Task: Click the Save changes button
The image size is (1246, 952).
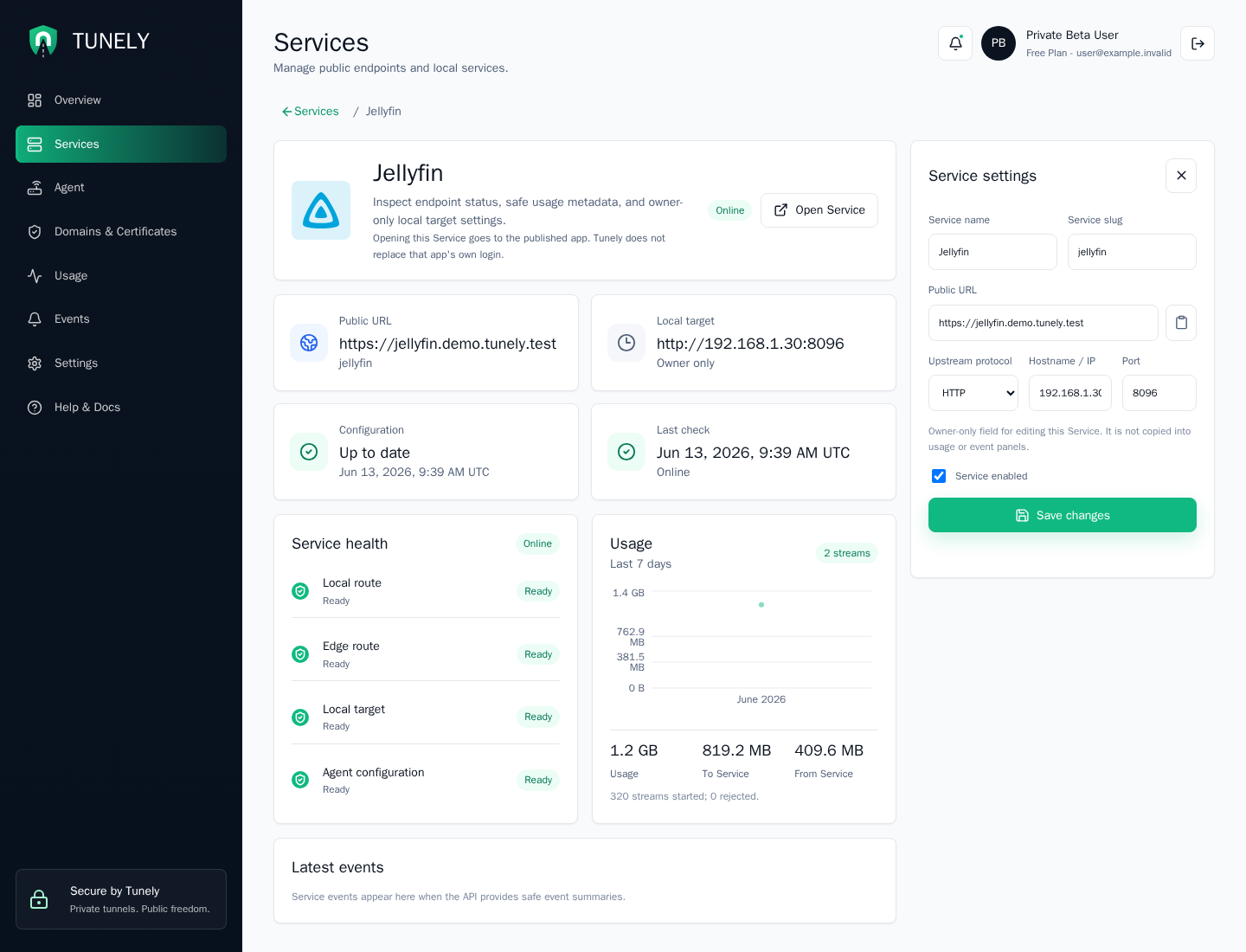Action: click(1063, 515)
